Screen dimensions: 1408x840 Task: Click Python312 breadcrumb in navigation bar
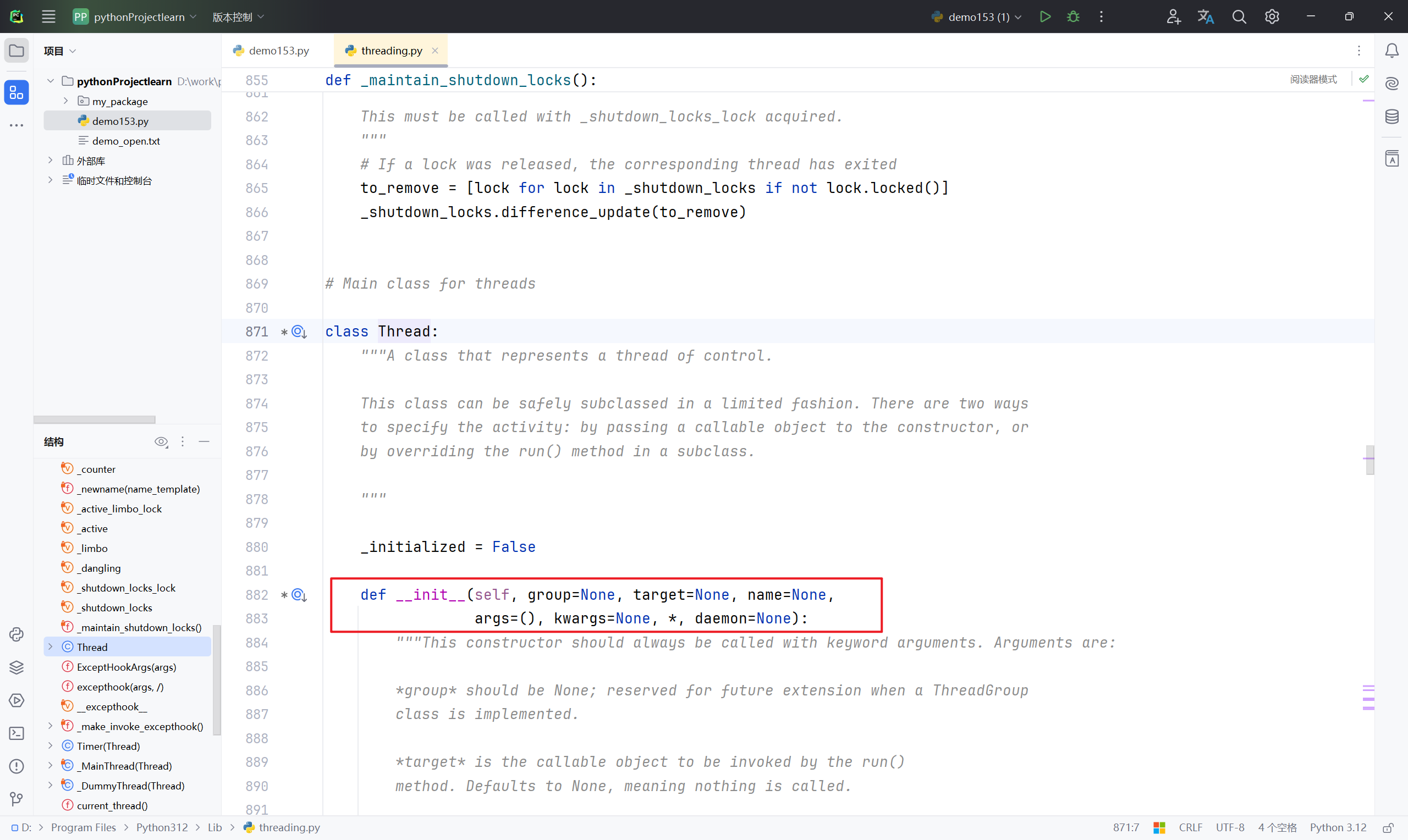point(162,827)
